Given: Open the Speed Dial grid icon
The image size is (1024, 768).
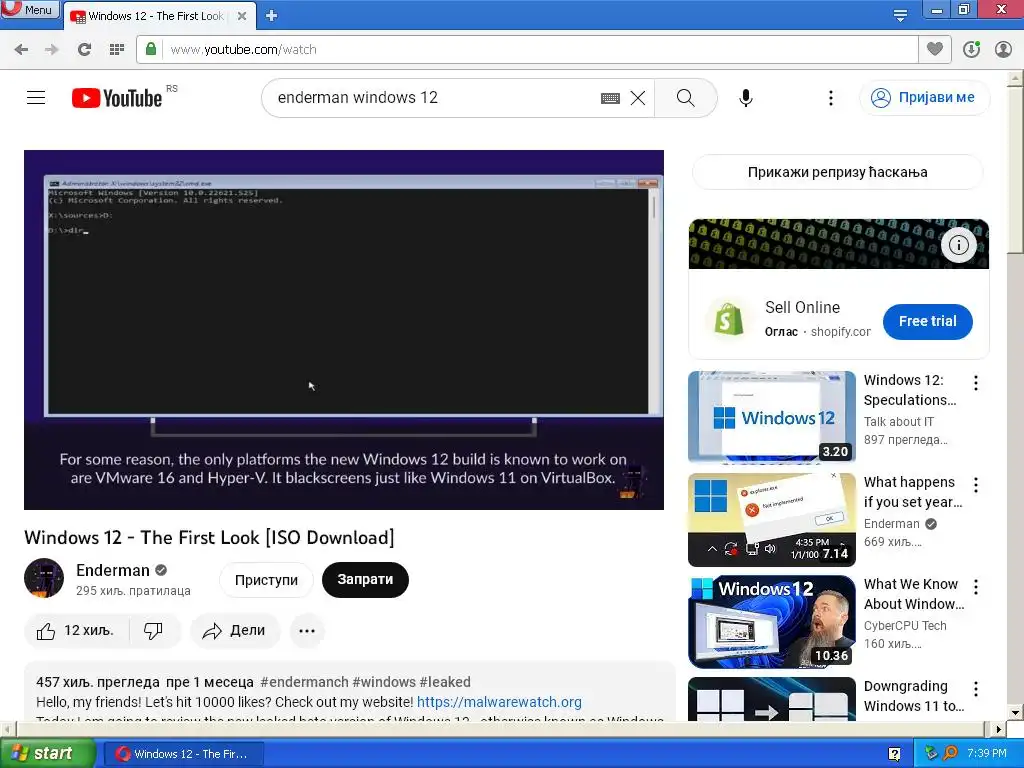Looking at the screenshot, I should (x=117, y=49).
